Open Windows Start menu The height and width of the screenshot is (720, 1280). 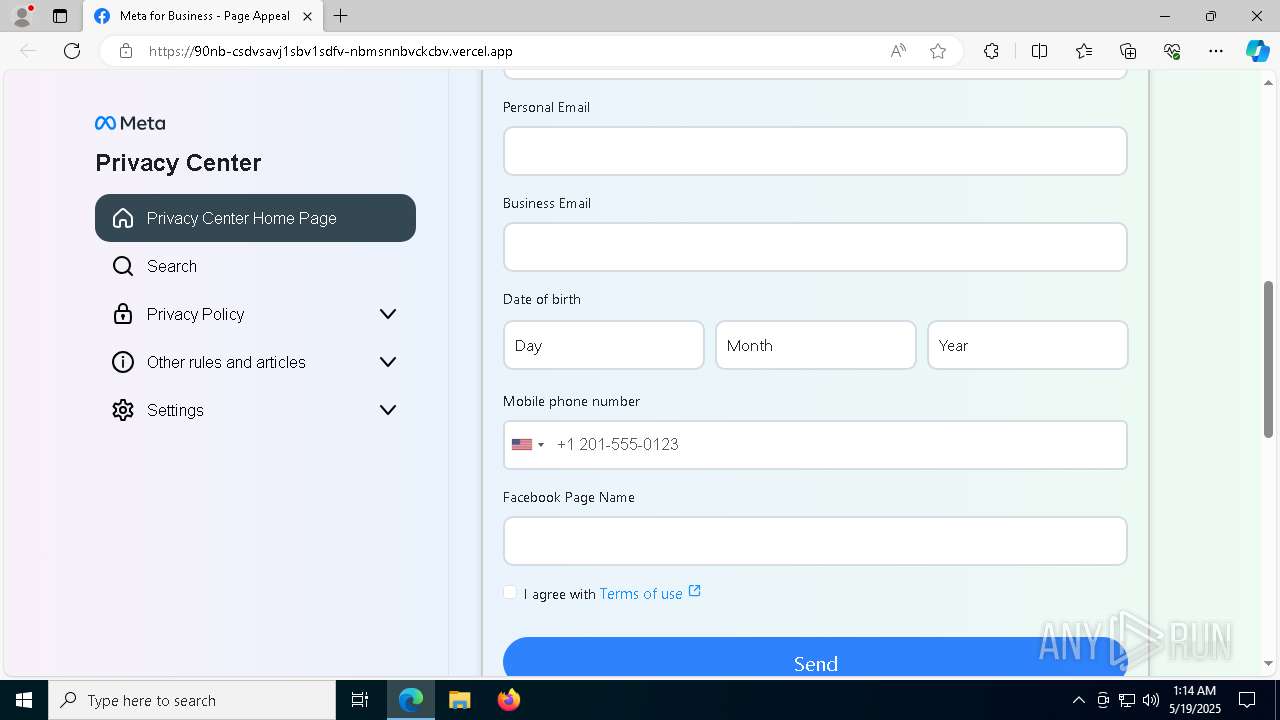coord(24,700)
